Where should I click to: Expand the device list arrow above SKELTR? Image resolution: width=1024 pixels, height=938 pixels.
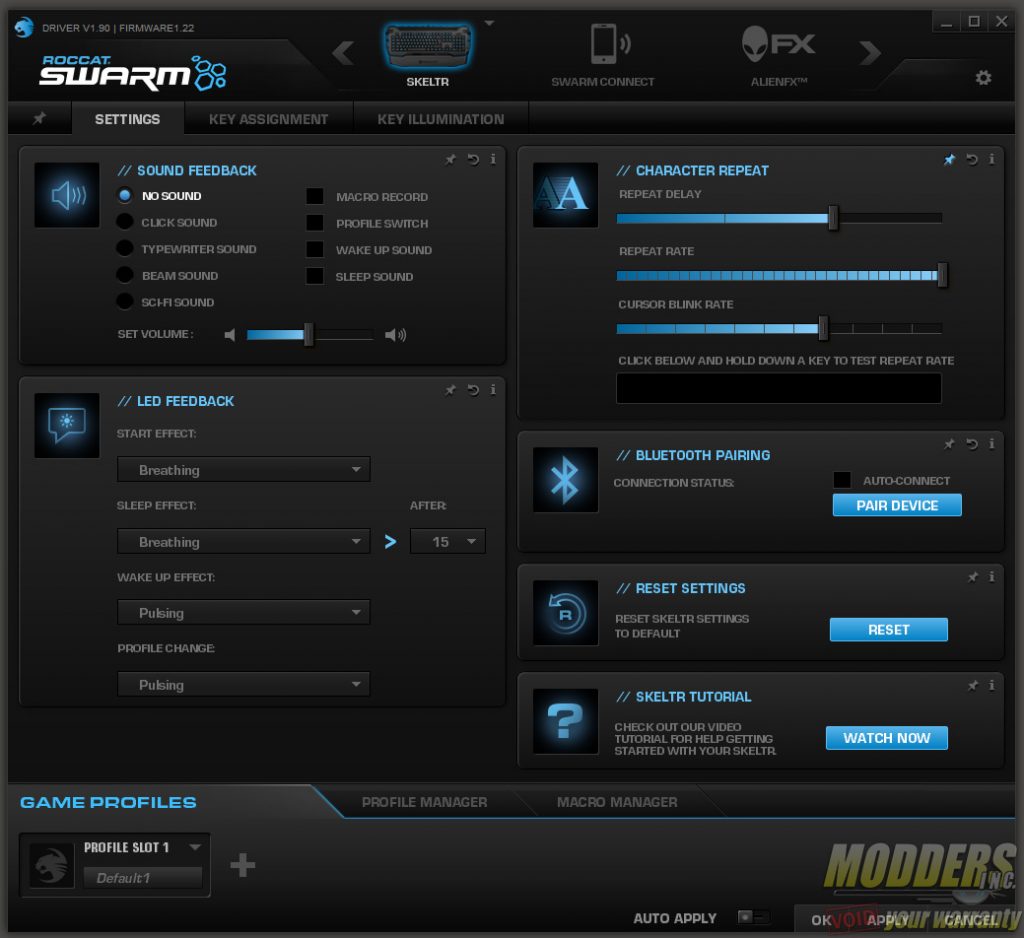point(489,23)
